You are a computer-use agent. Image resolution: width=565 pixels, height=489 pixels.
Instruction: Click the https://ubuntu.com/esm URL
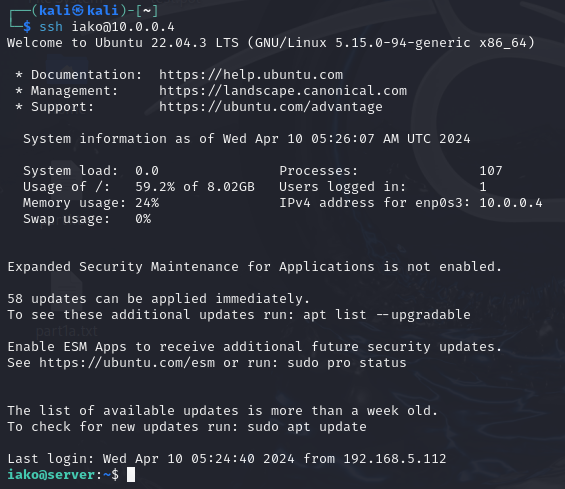127,363
